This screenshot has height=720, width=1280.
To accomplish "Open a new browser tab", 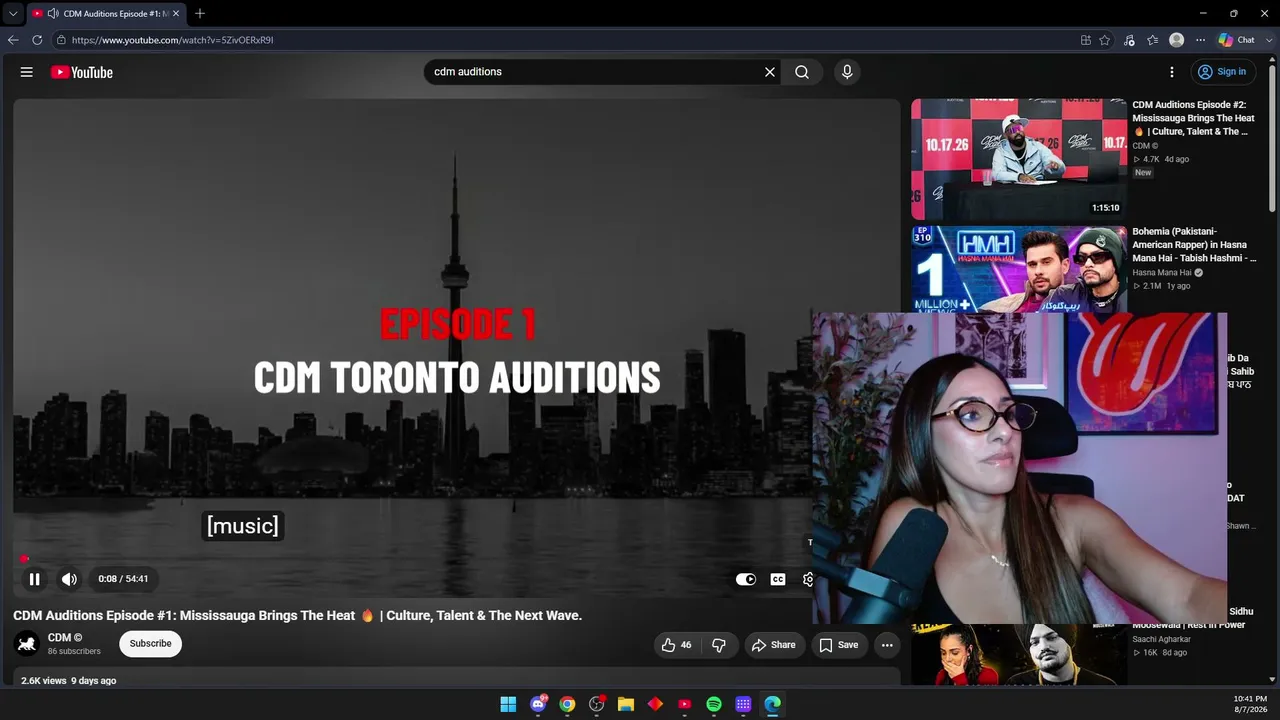I will tap(200, 14).
